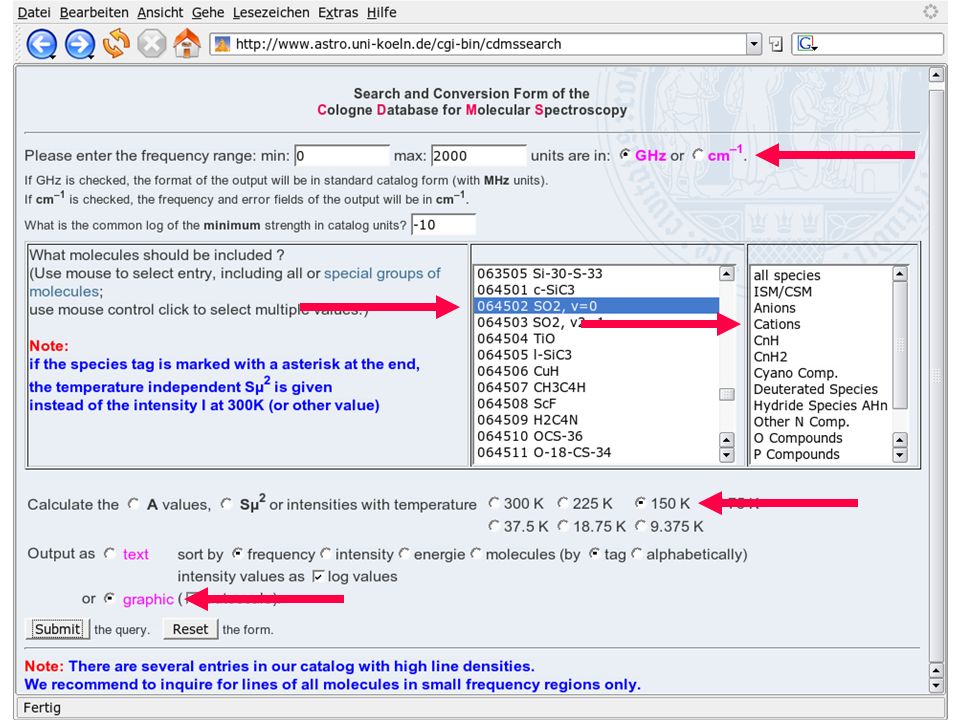The image size is (960, 720).
Task: Reload the page with the orange refresh icon
Action: pos(116,43)
